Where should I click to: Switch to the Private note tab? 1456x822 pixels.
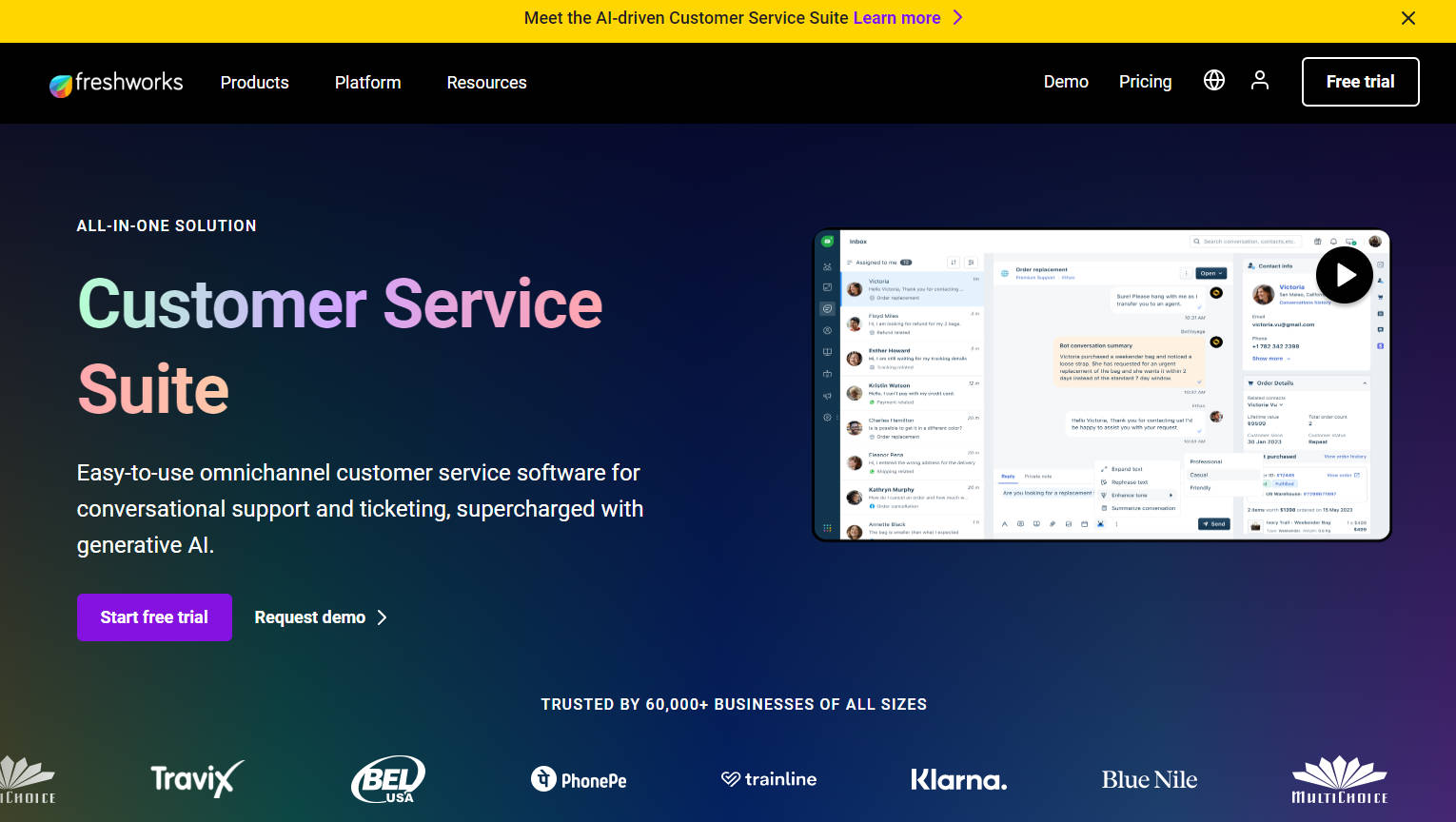(1037, 476)
